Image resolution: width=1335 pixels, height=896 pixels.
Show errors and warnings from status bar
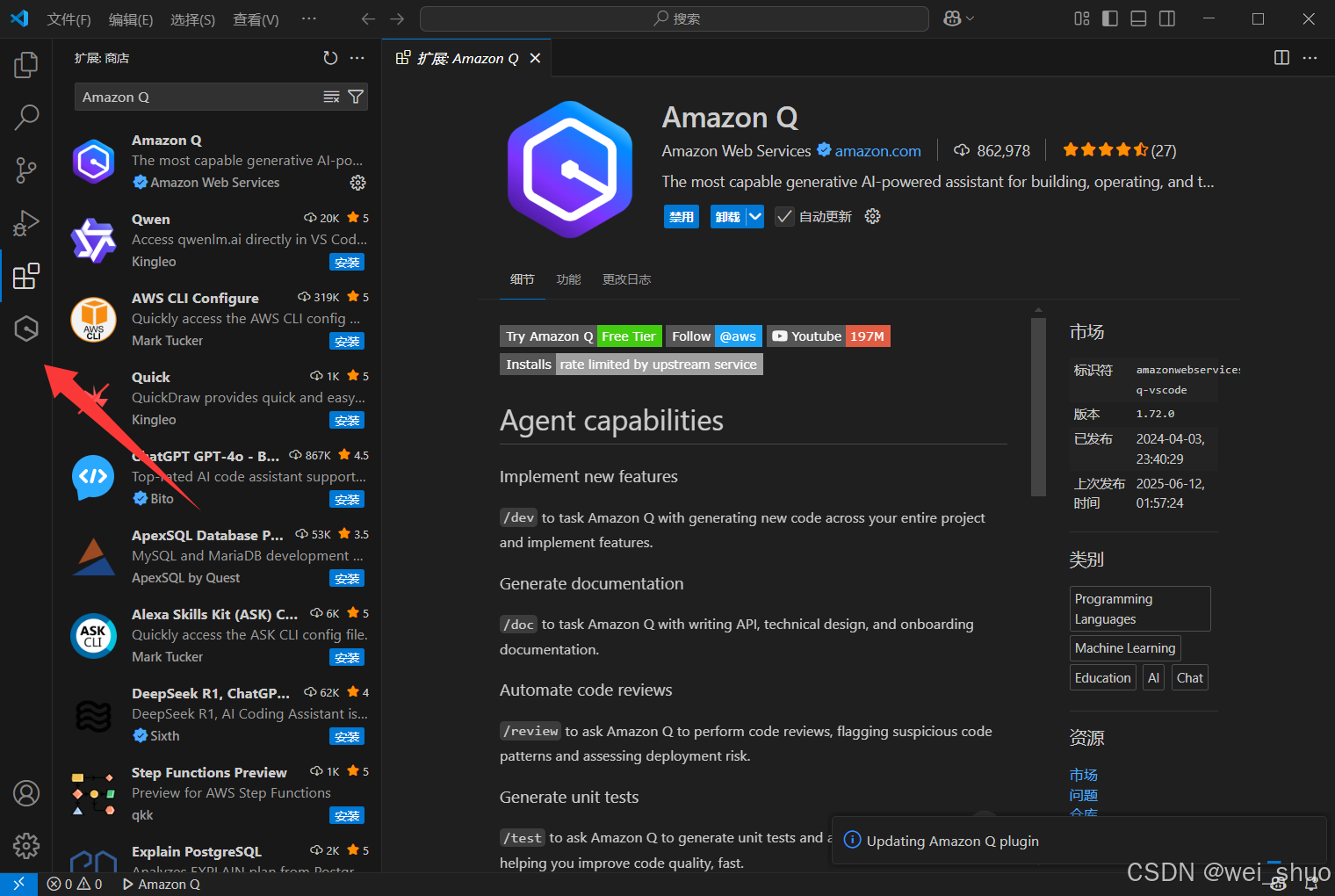point(75,884)
